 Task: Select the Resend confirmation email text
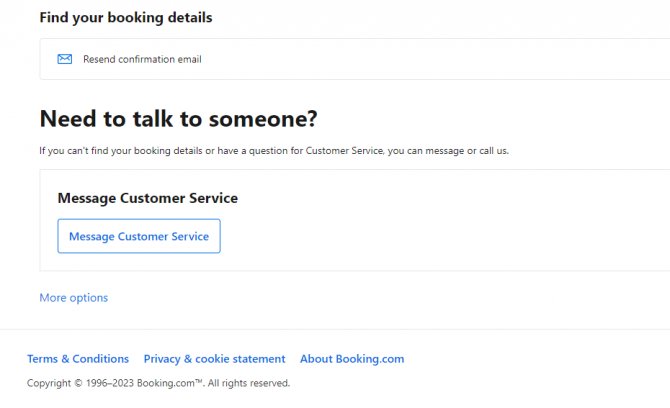point(142,59)
